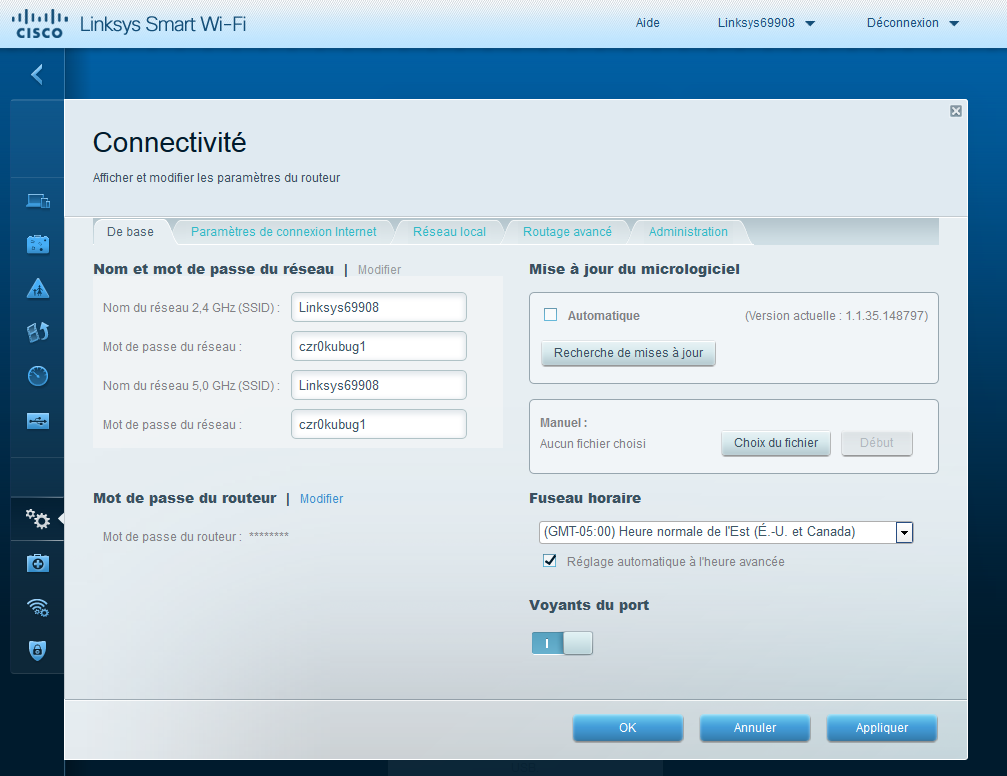Open Security shield lock icon
Viewport: 1007px width, 776px height.
point(37,650)
